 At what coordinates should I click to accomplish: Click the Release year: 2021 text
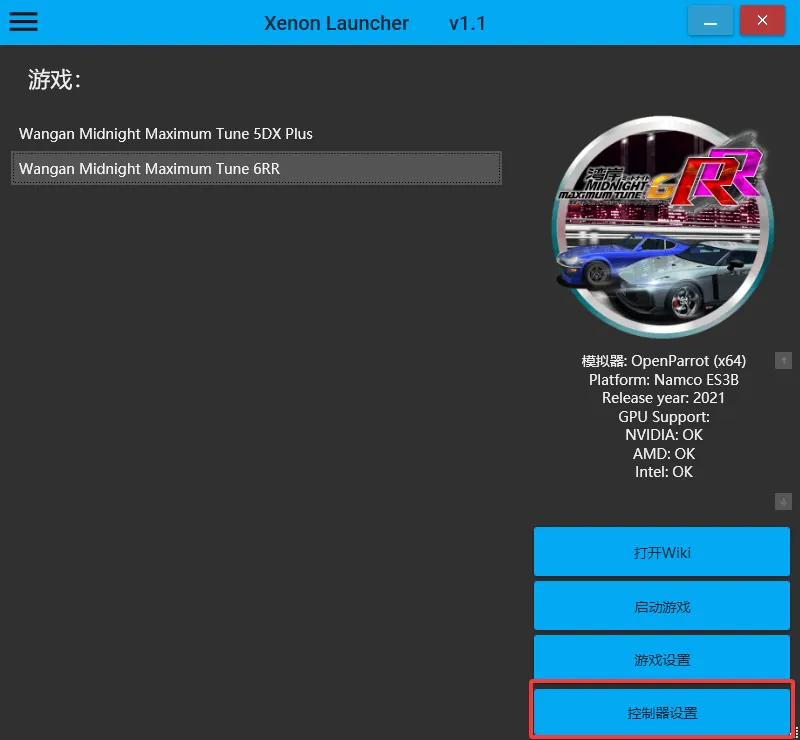click(663, 398)
